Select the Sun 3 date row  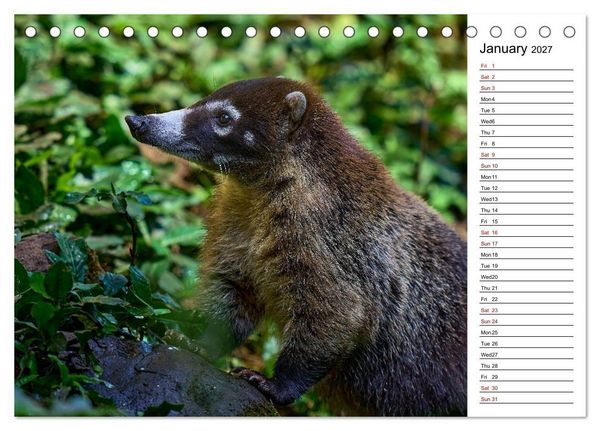tap(527, 88)
